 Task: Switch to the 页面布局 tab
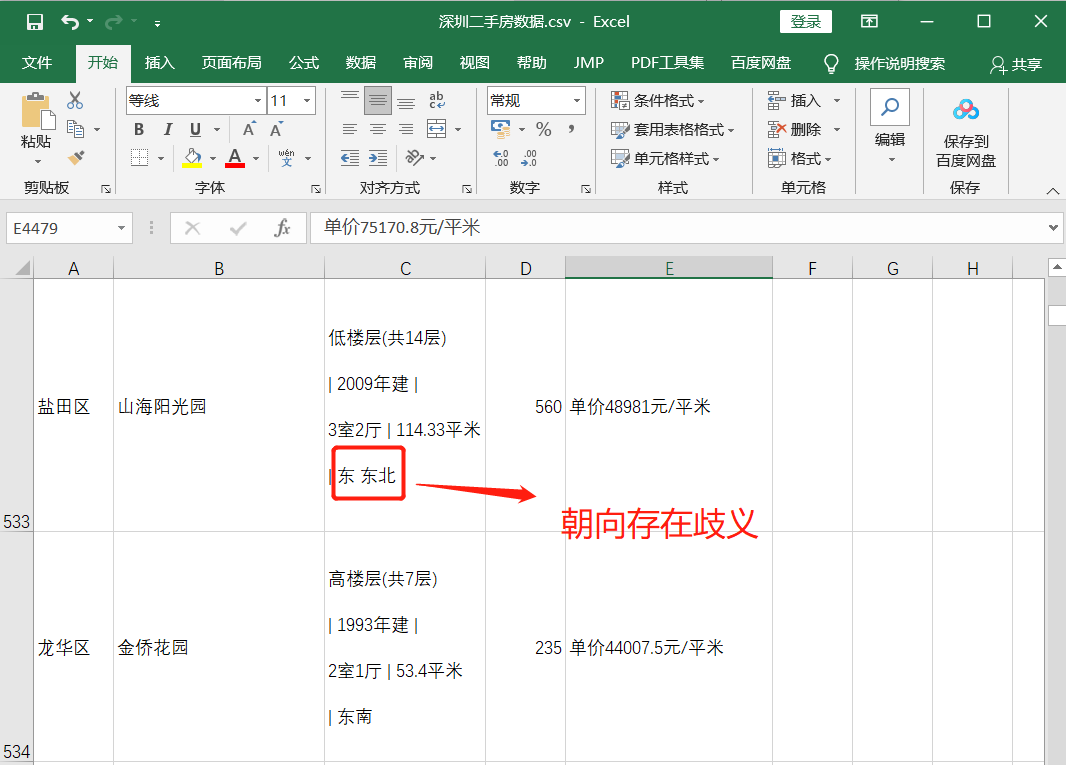coord(232,63)
